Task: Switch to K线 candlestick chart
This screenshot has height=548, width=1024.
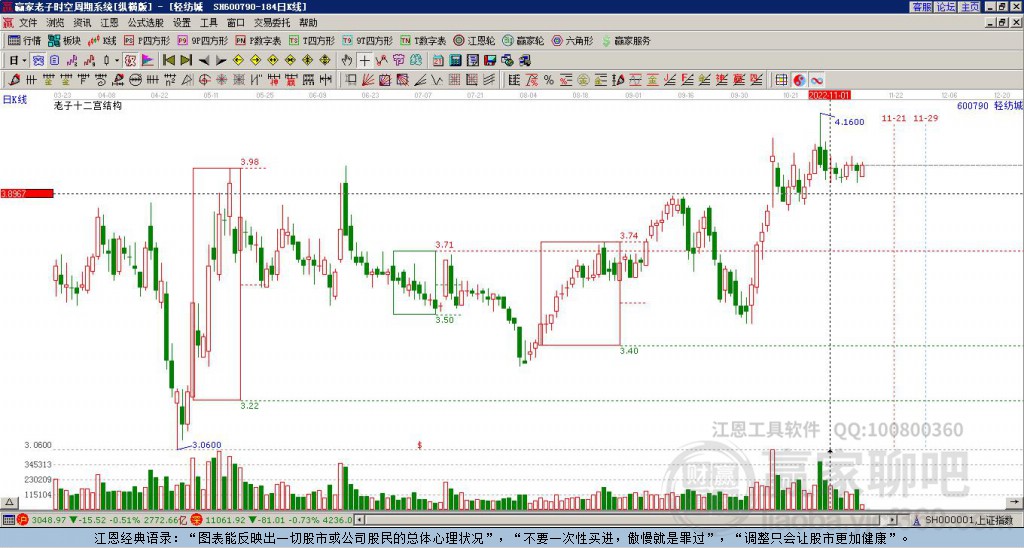Action: [102, 40]
